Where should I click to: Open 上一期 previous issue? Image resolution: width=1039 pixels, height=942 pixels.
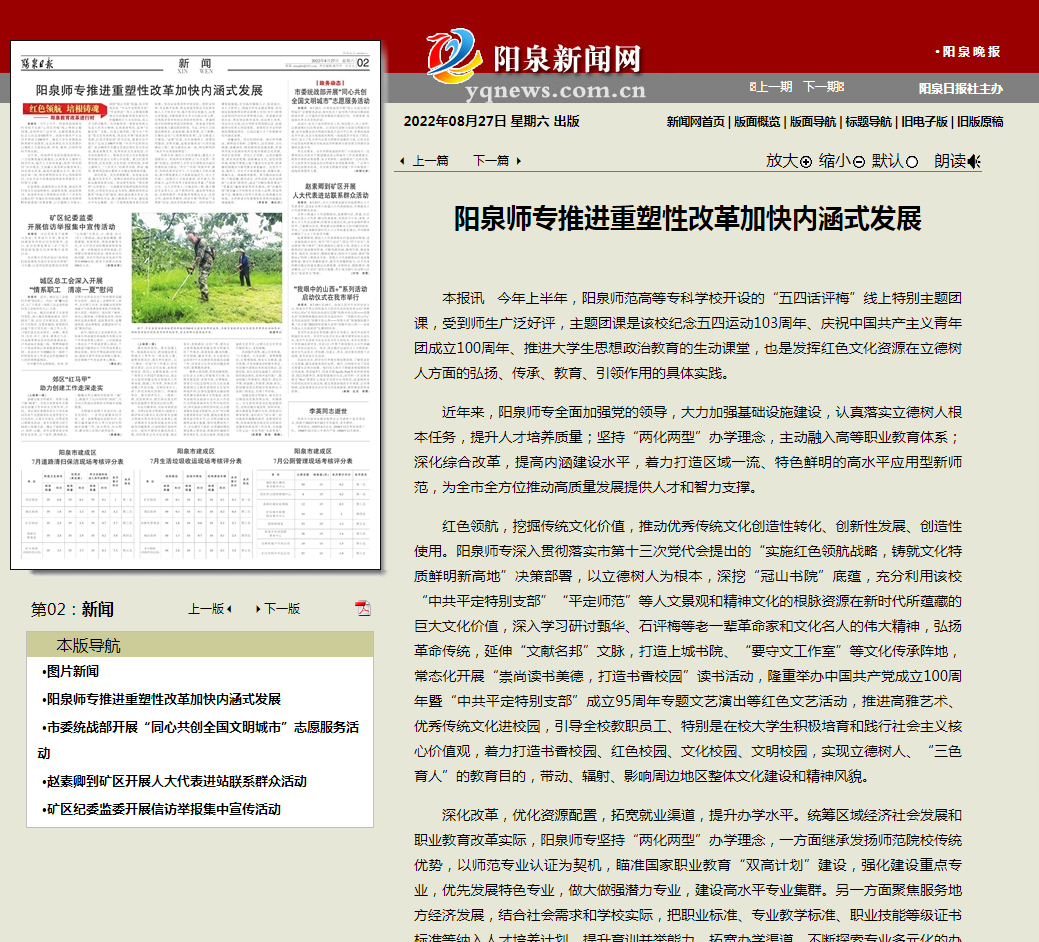[771, 87]
